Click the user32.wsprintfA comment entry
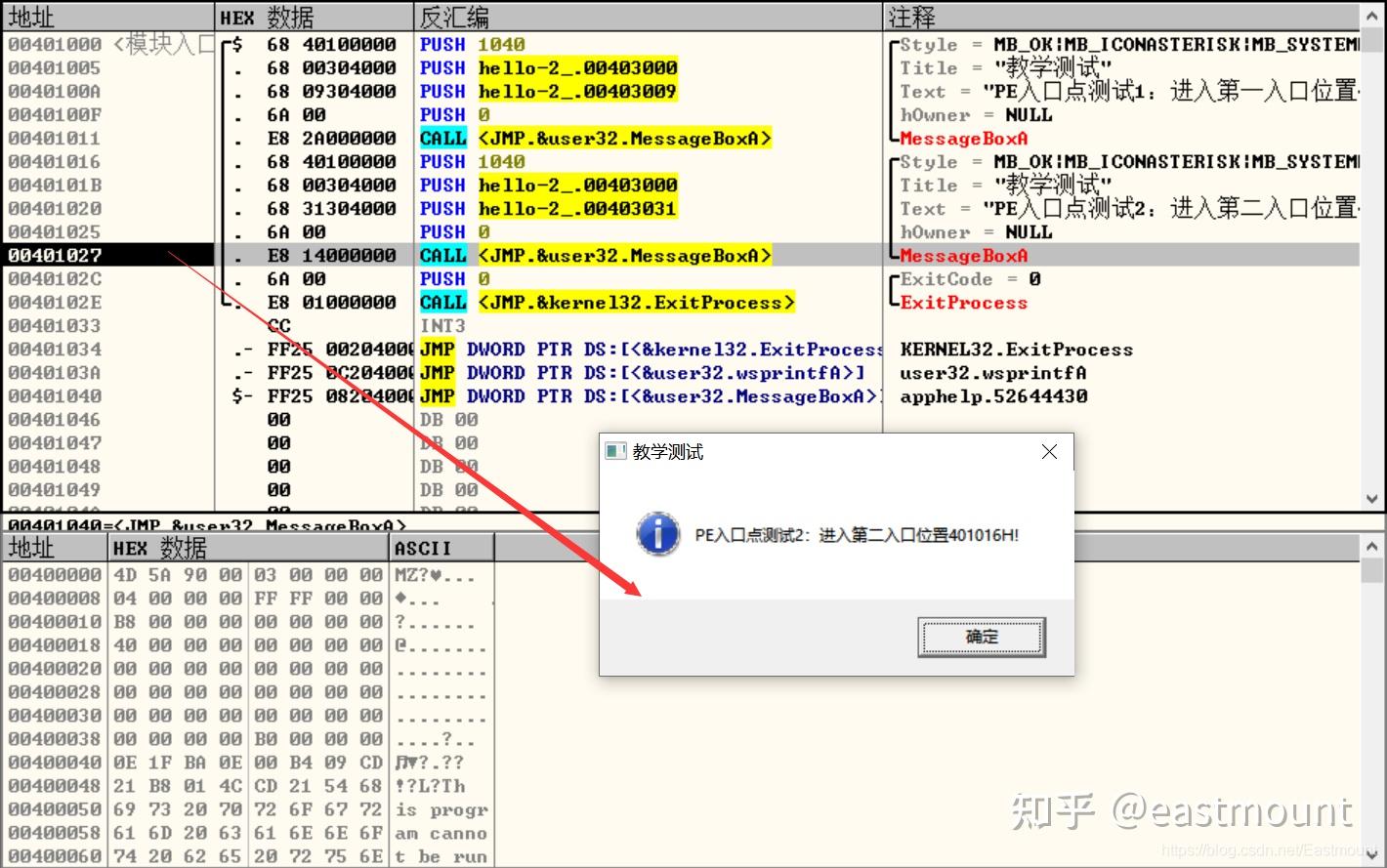The image size is (1387, 868). click(993, 372)
